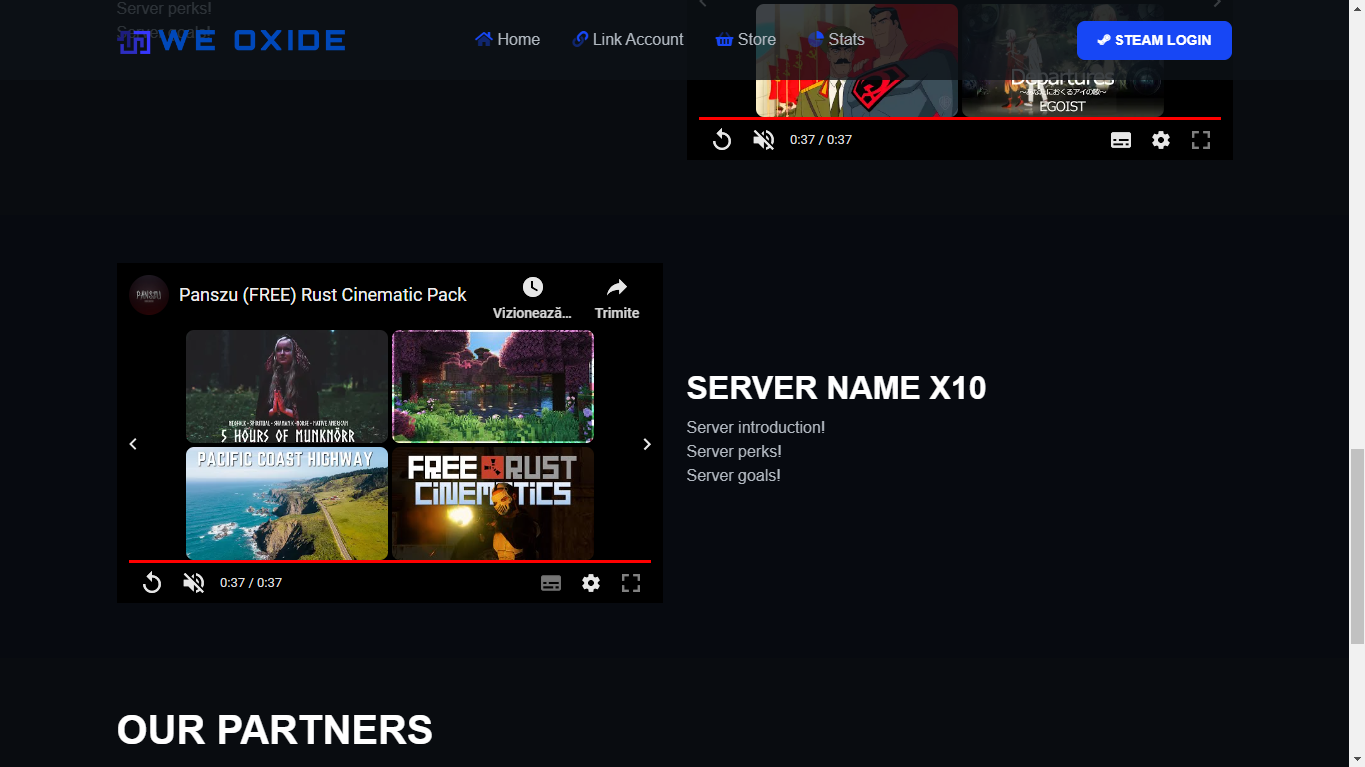Open the Panszu channel avatar
This screenshot has width=1365, height=767.
tap(149, 295)
